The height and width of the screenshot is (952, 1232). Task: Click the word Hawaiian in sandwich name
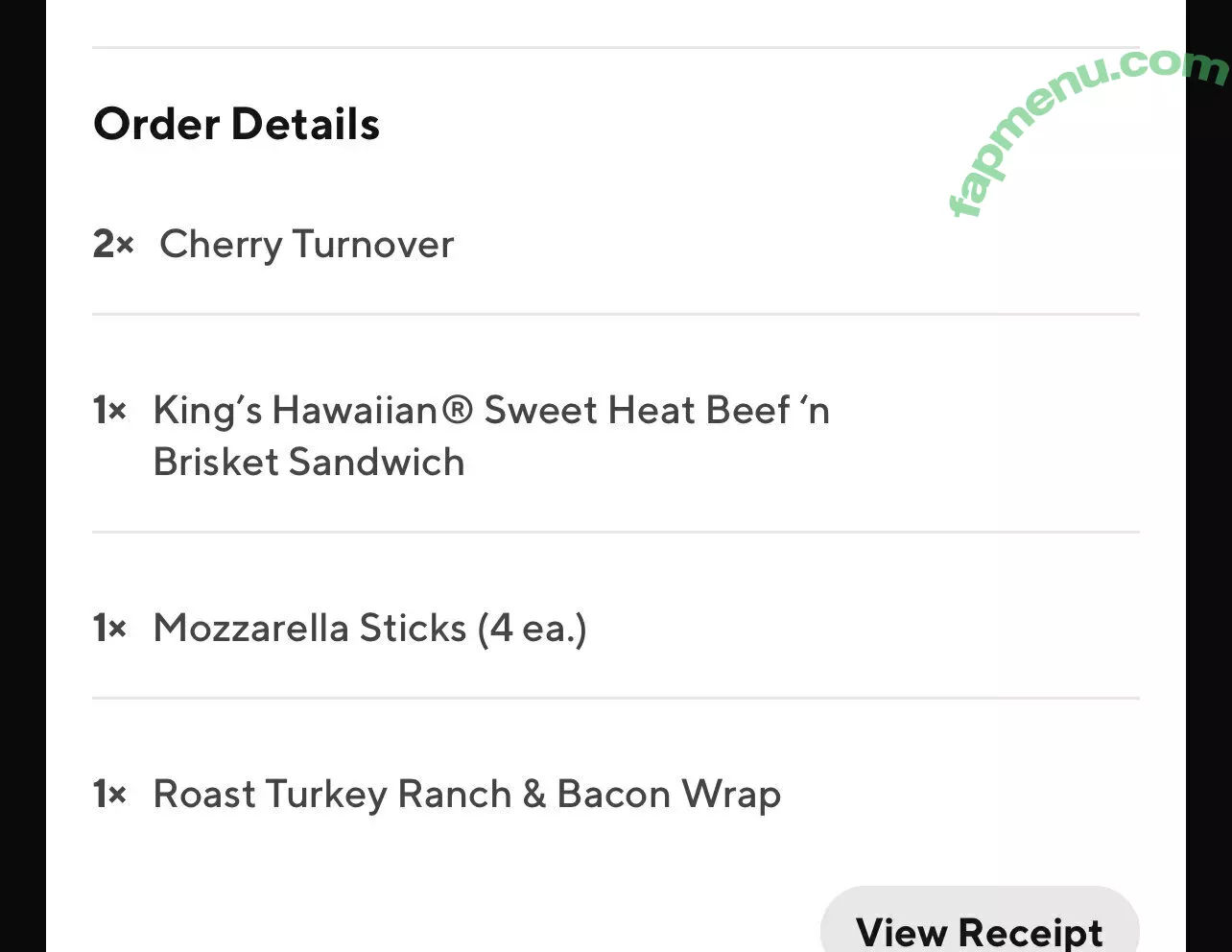tap(356, 411)
